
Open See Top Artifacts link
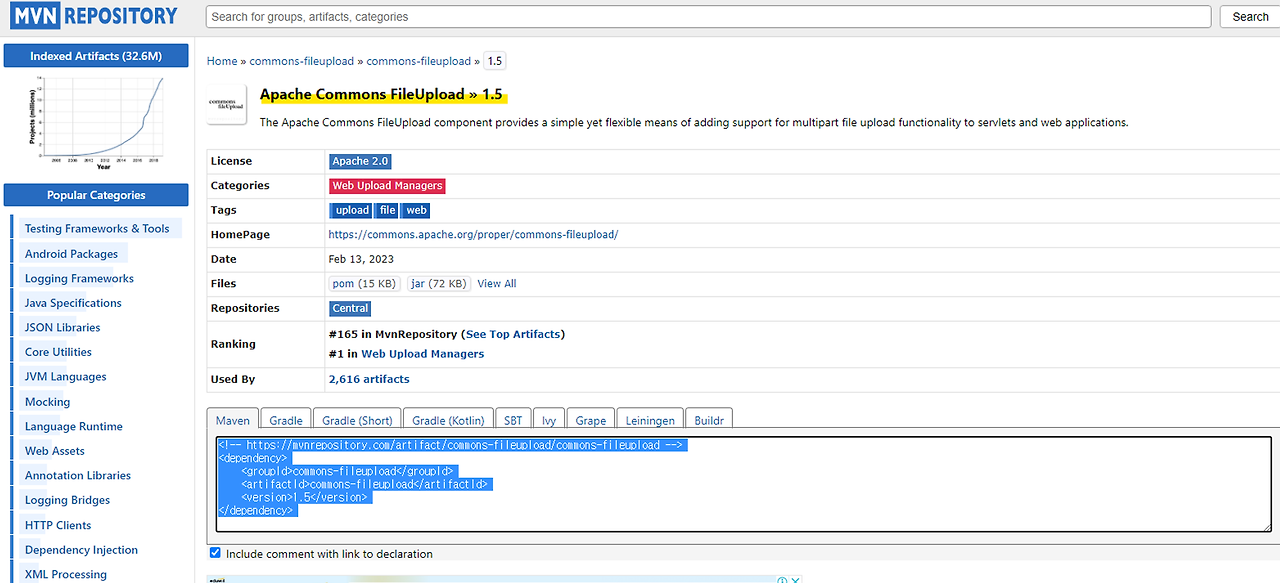515,334
